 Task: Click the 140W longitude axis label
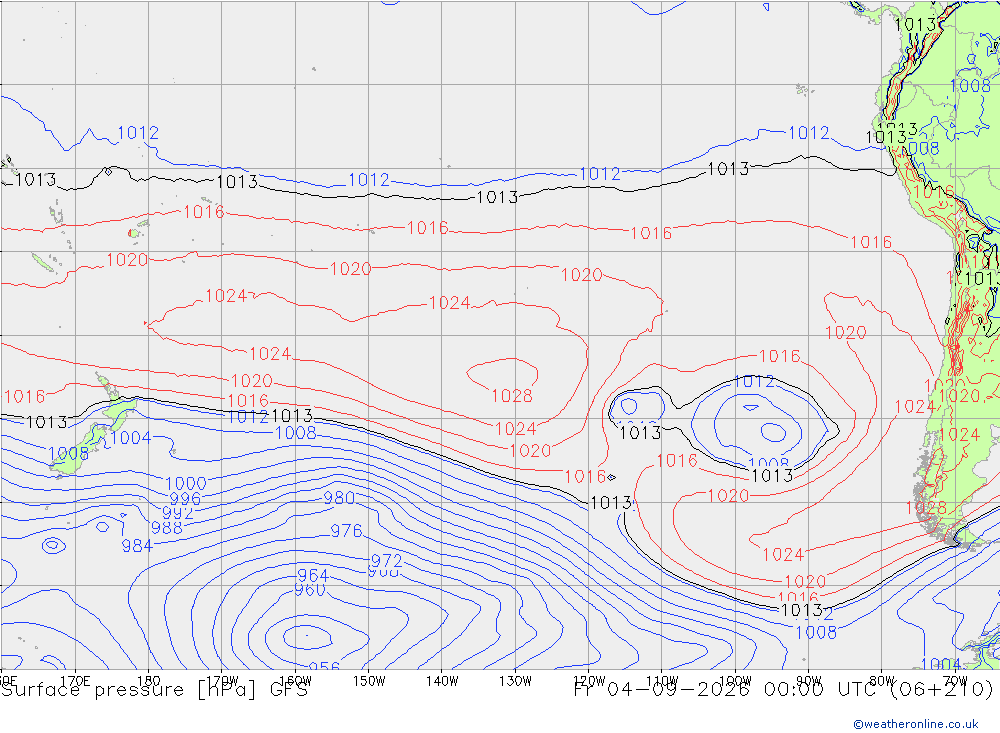[x=442, y=681]
